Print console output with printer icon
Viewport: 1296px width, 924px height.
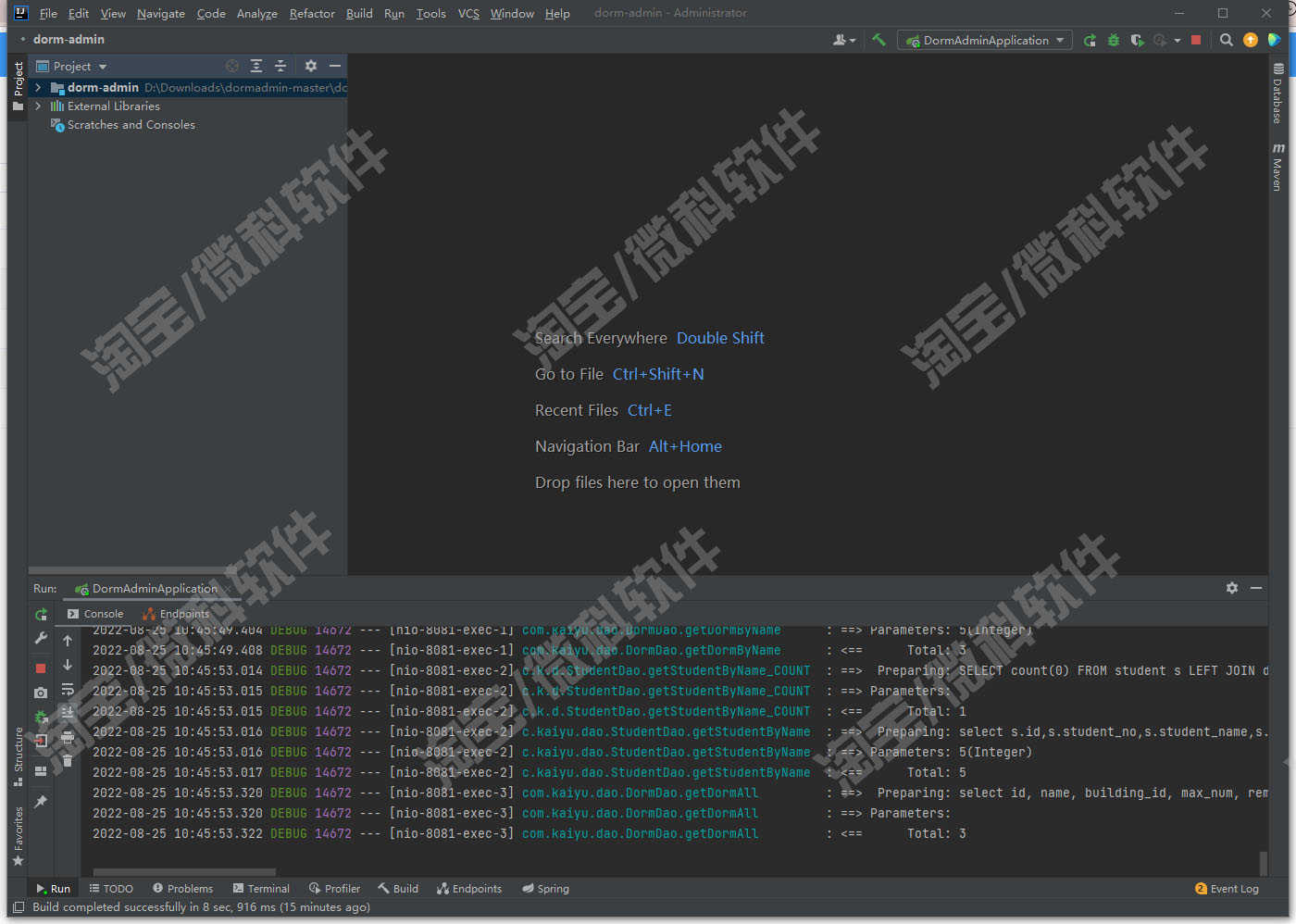point(68,737)
